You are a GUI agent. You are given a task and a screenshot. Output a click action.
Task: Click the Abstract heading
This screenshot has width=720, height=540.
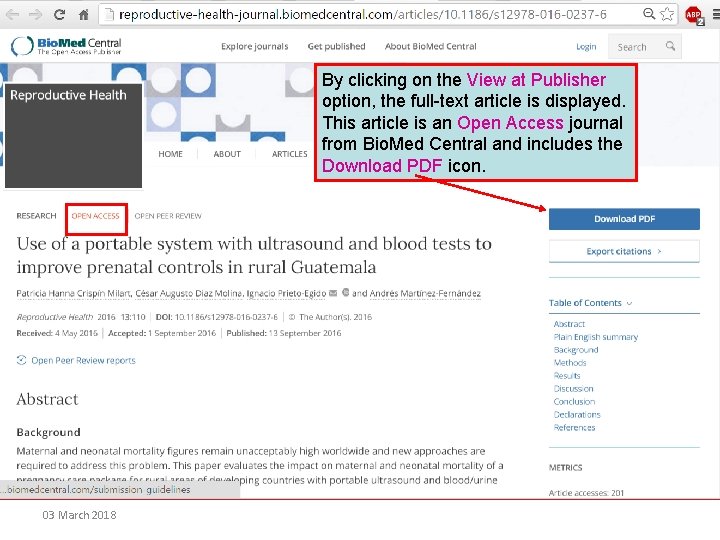pos(47,399)
